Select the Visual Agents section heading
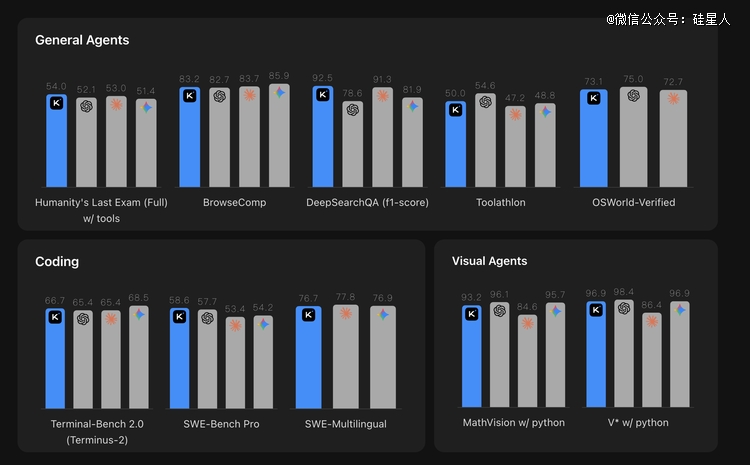 (x=490, y=261)
